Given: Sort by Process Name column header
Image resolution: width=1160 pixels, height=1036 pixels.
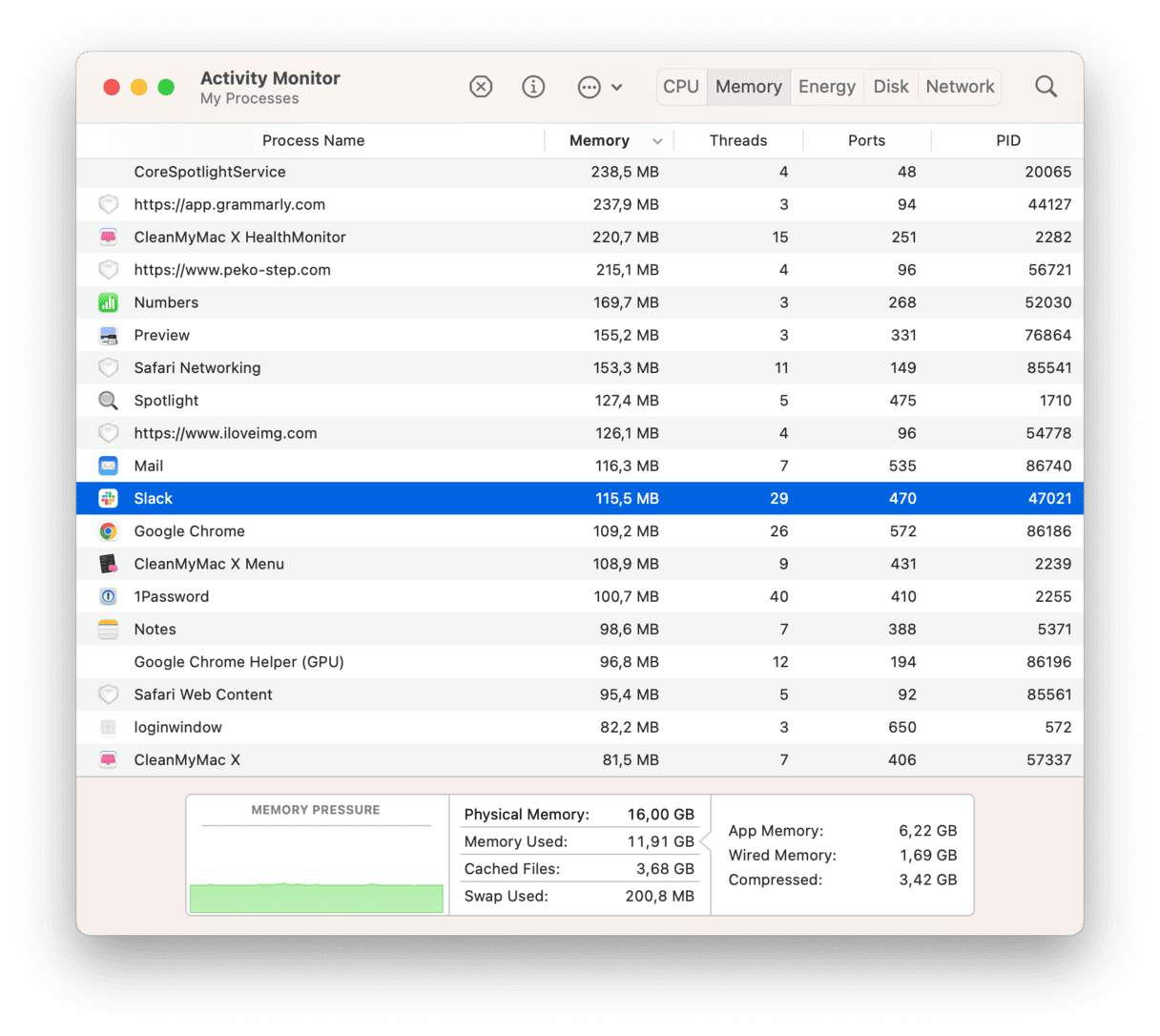Looking at the screenshot, I should pyautogui.click(x=313, y=140).
